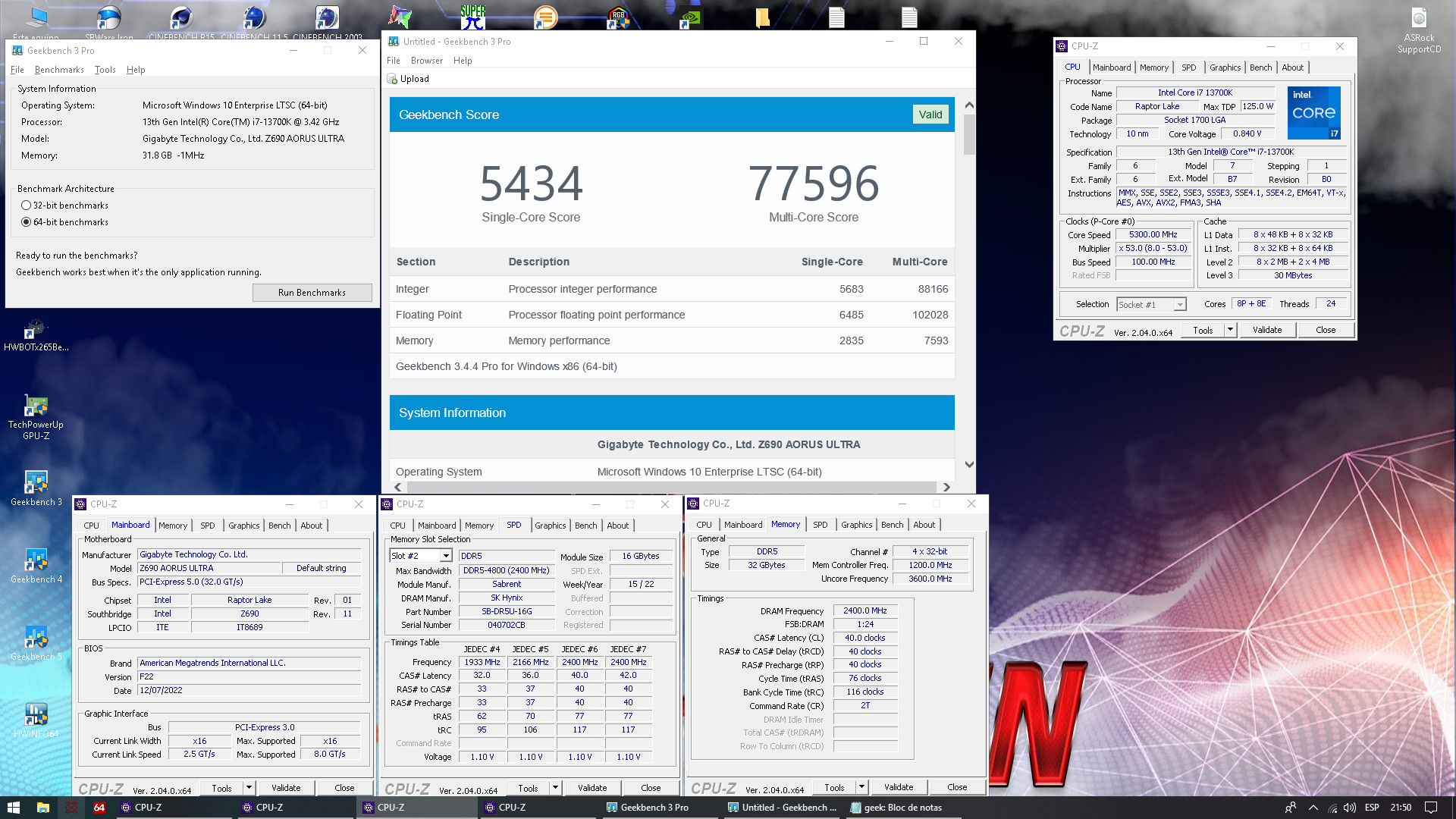Open the yellow folder on the desktop
This screenshot has width=1456, height=819.
coord(763,17)
